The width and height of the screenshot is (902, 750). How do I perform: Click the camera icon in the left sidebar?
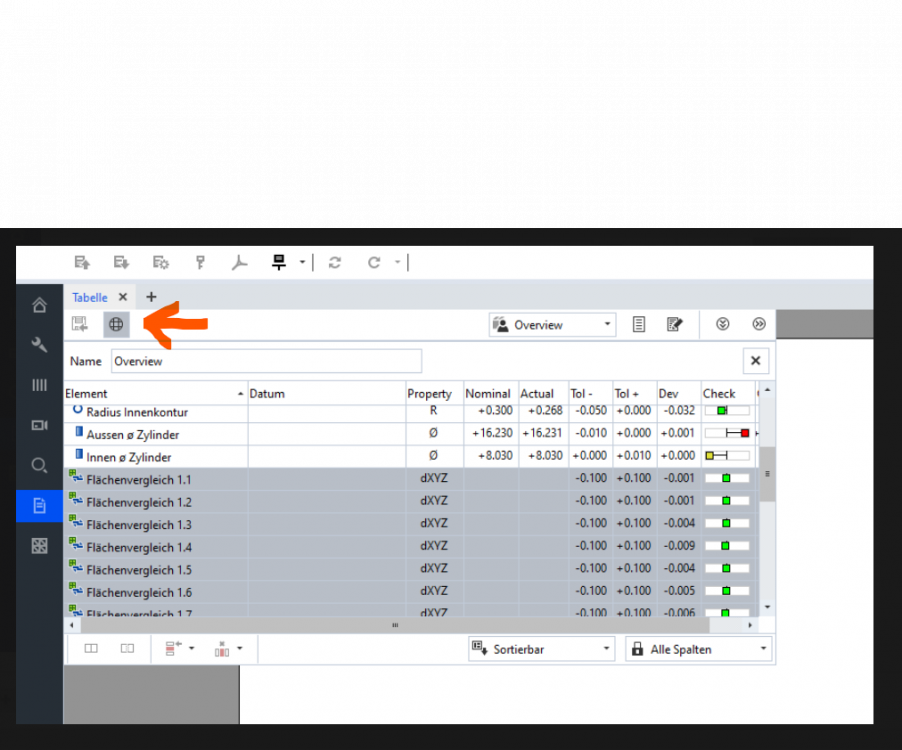click(39, 425)
